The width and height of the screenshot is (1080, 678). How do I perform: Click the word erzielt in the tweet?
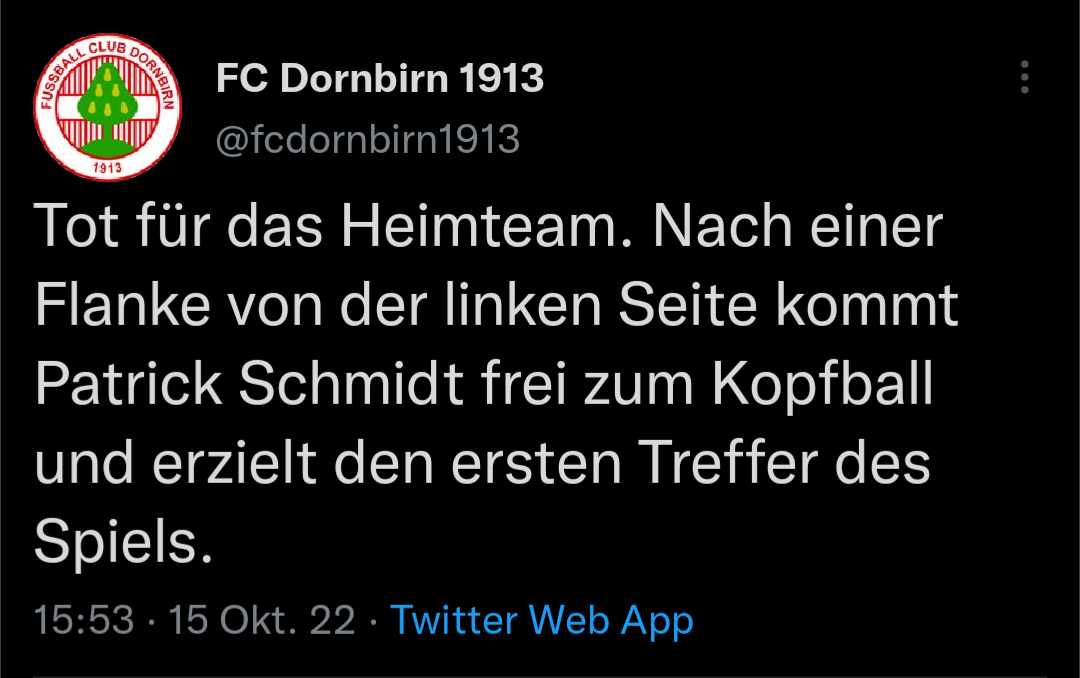234,462
